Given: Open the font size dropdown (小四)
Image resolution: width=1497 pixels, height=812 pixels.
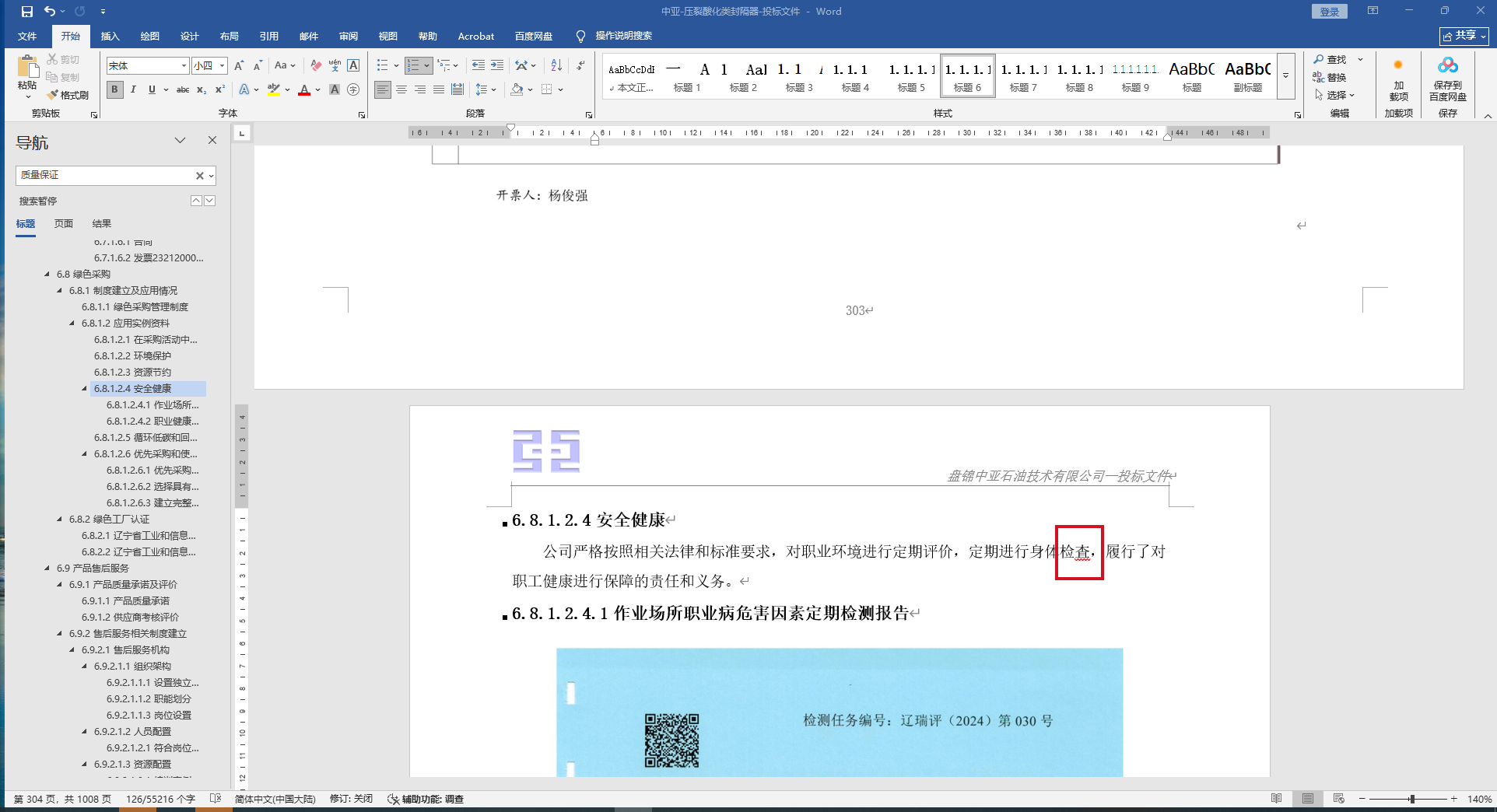Looking at the screenshot, I should click(x=222, y=66).
